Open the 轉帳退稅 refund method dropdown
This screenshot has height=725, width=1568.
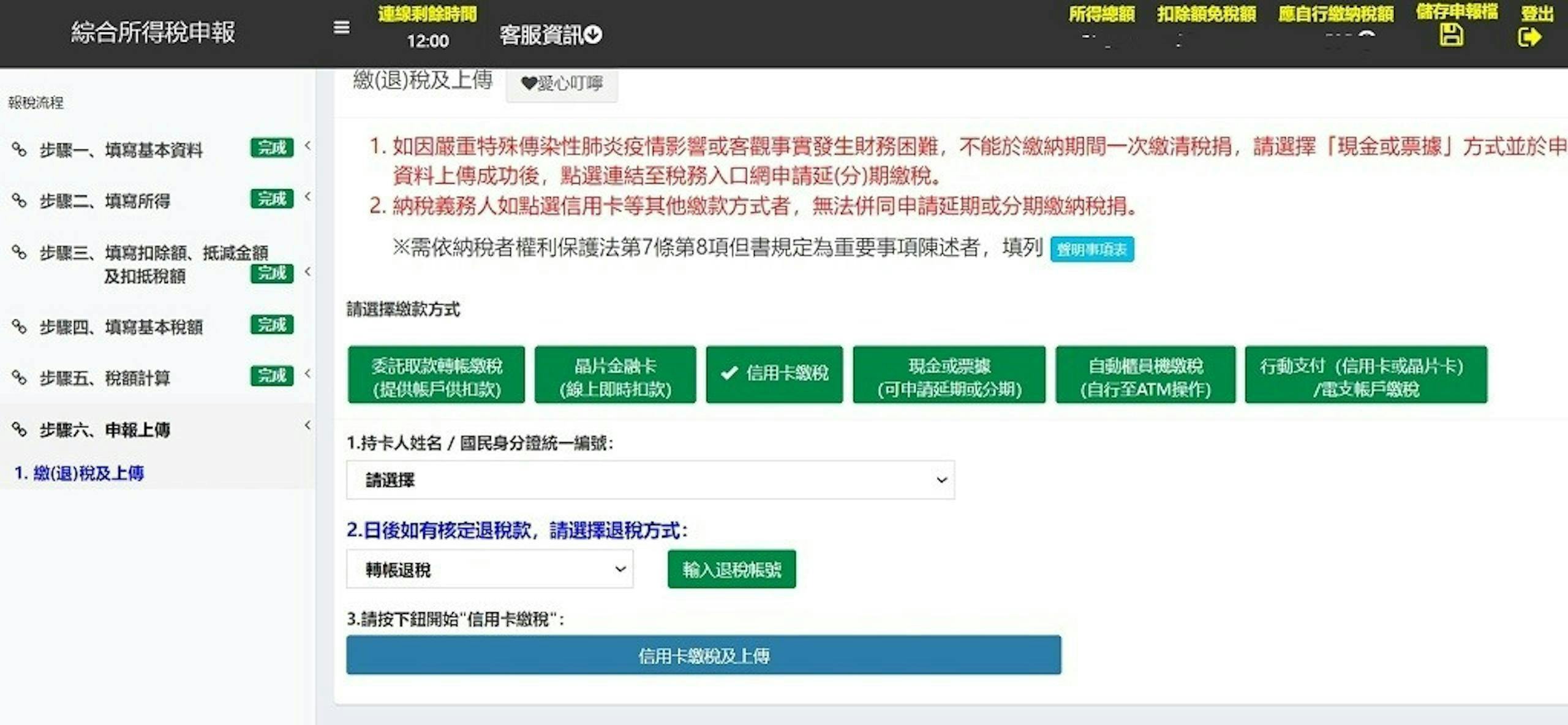point(490,569)
